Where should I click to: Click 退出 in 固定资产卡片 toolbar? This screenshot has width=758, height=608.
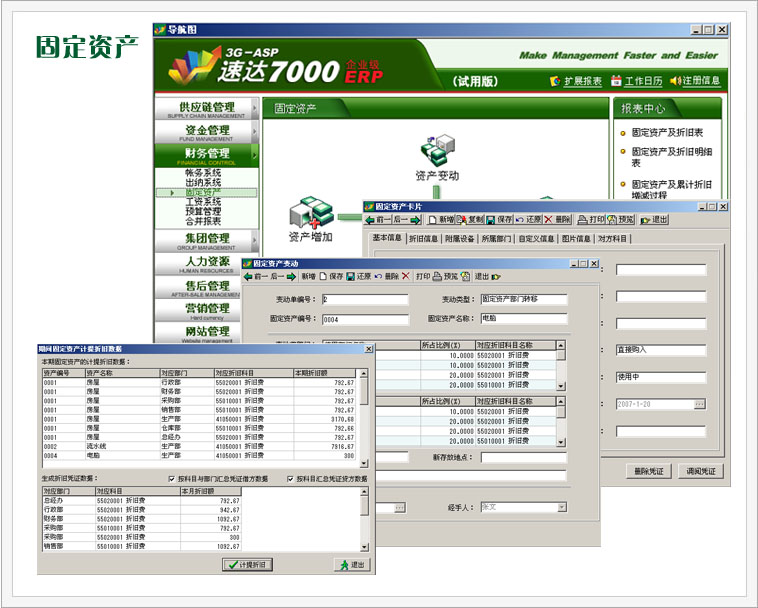click(654, 220)
